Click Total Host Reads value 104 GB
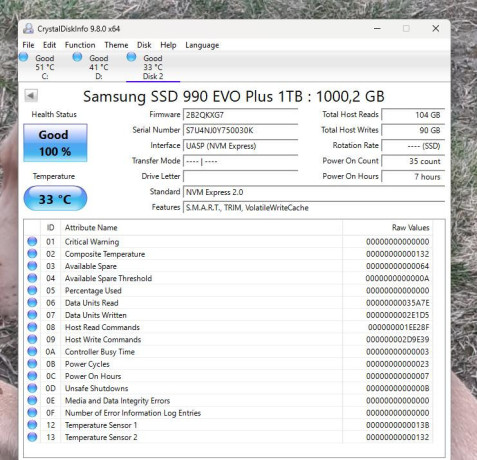Image resolution: width=477 pixels, height=460 pixels. click(x=413, y=115)
